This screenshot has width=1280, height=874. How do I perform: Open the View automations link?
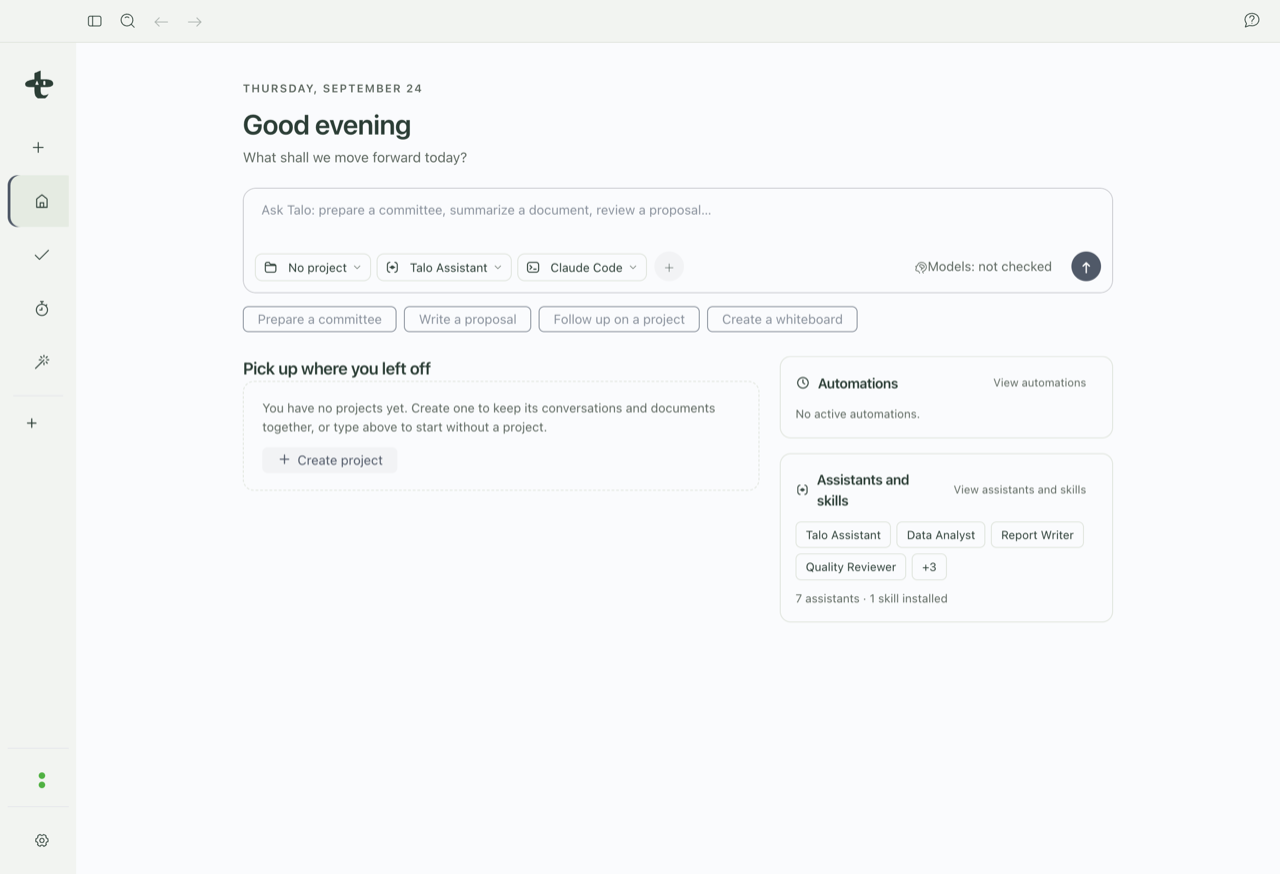tap(1039, 383)
